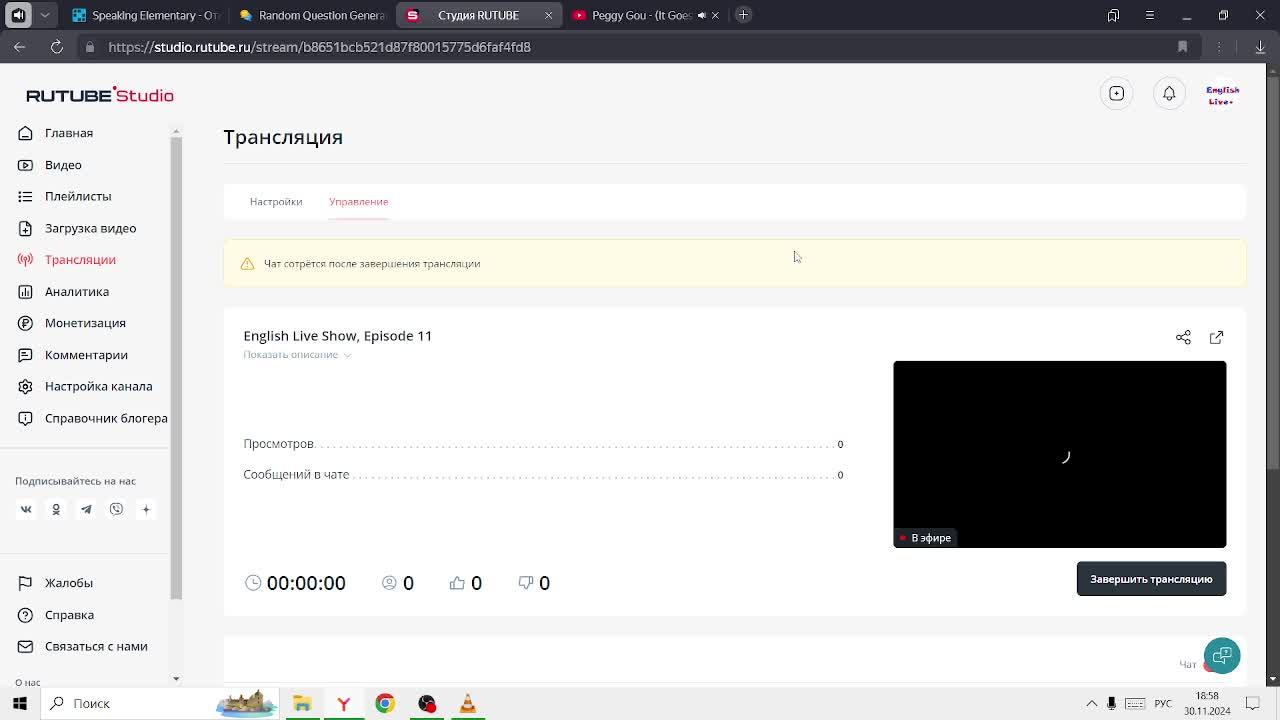Screen dimensions: 1280x720
Task: Mute the Peggy Gou tab audio
Action: click(x=701, y=15)
